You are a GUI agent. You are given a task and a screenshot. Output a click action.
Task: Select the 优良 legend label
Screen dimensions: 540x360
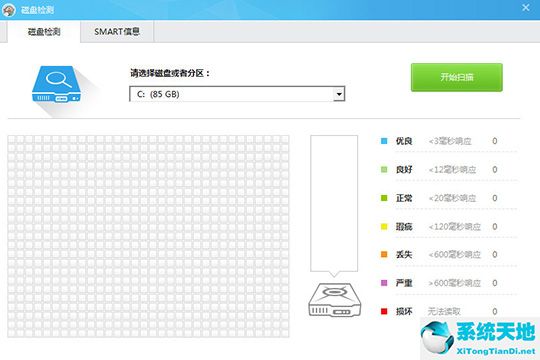(404, 141)
